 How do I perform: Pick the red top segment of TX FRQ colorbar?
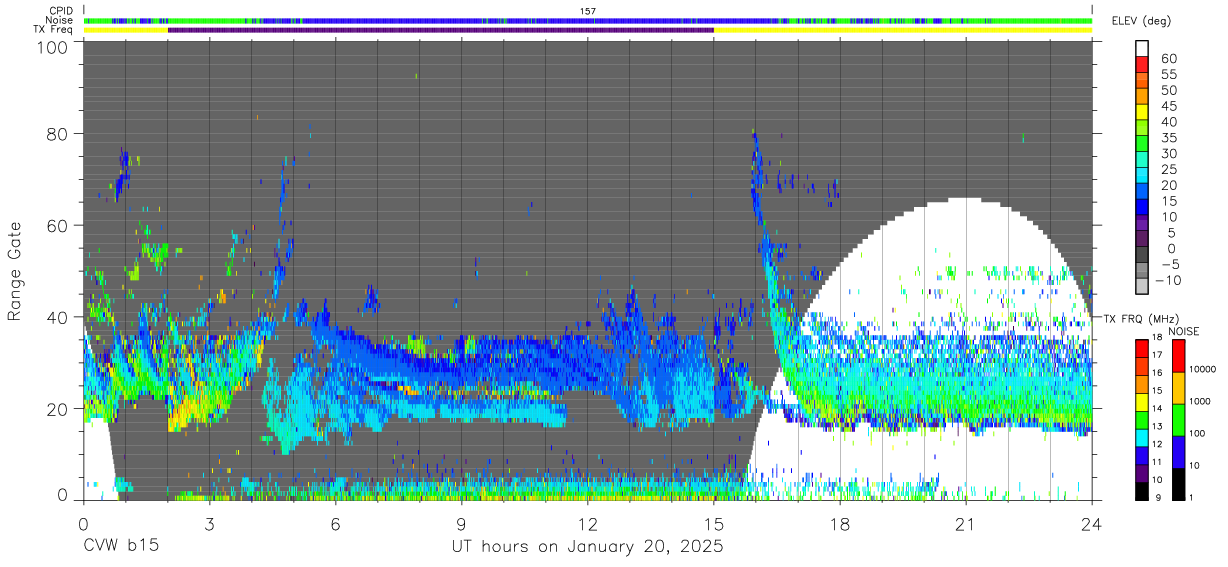(x=1142, y=349)
